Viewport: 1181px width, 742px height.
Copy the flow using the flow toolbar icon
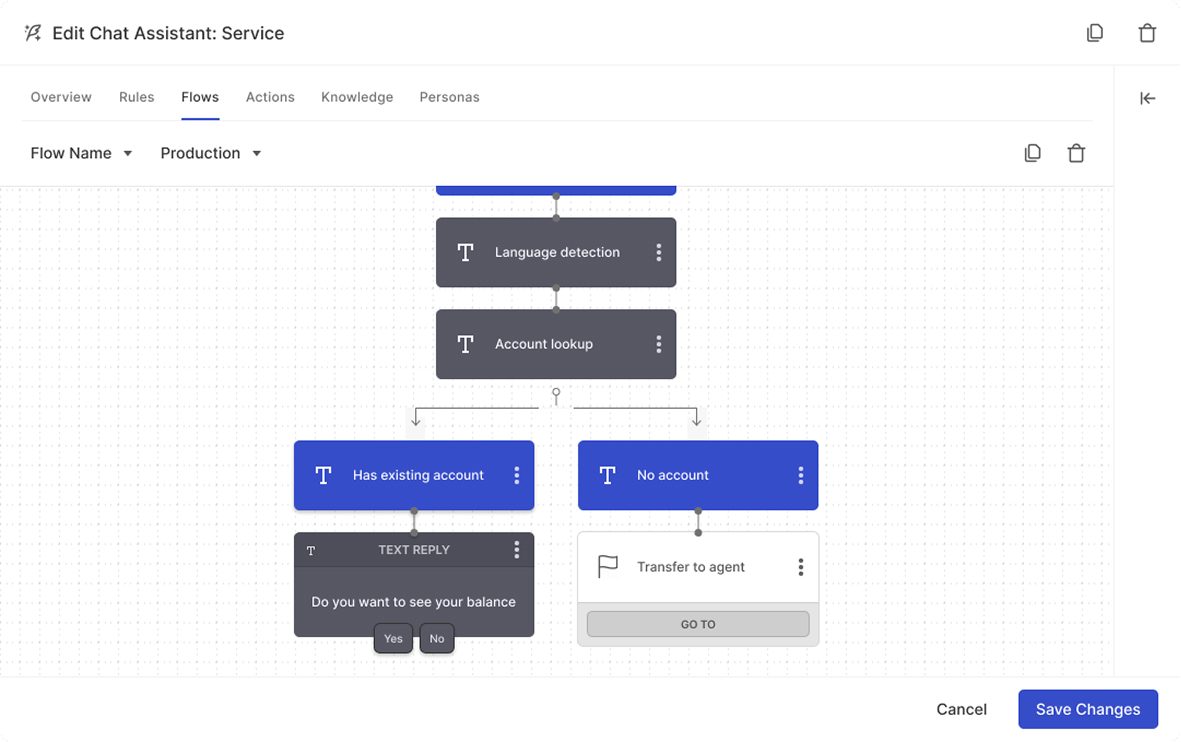coord(1033,153)
